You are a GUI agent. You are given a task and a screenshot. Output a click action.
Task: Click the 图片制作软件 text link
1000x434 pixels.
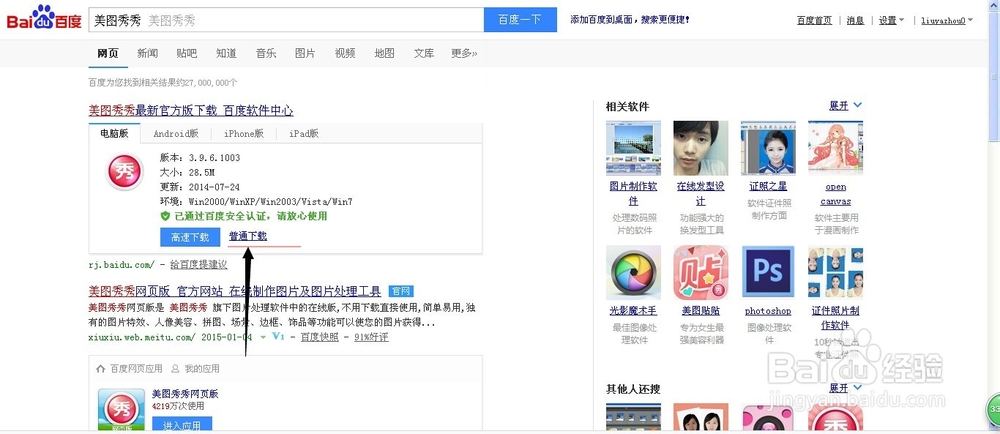pos(633,193)
